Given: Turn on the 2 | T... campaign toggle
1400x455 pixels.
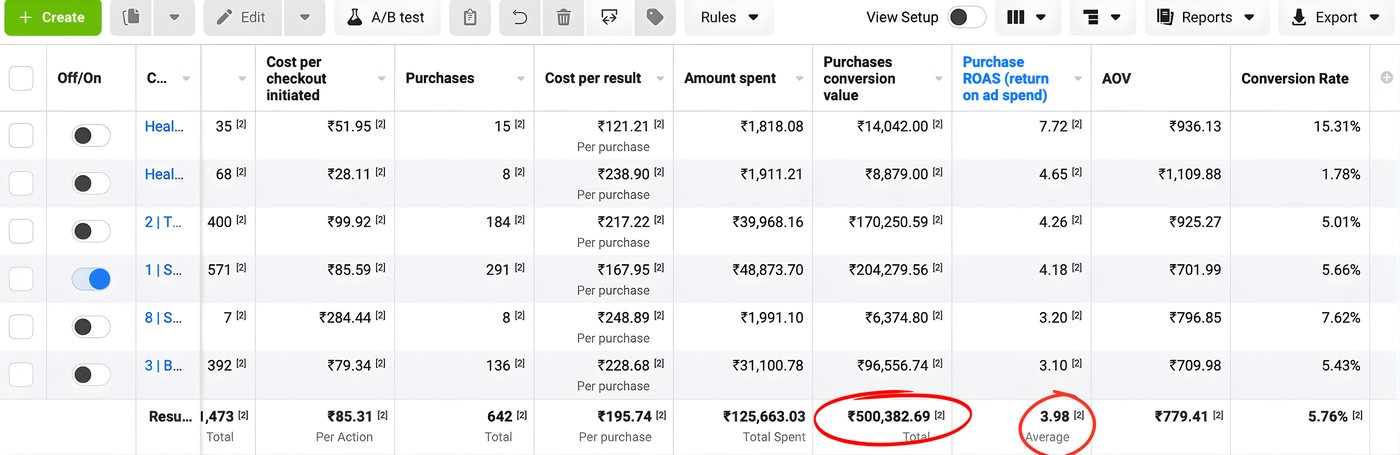Looking at the screenshot, I should [91, 231].
